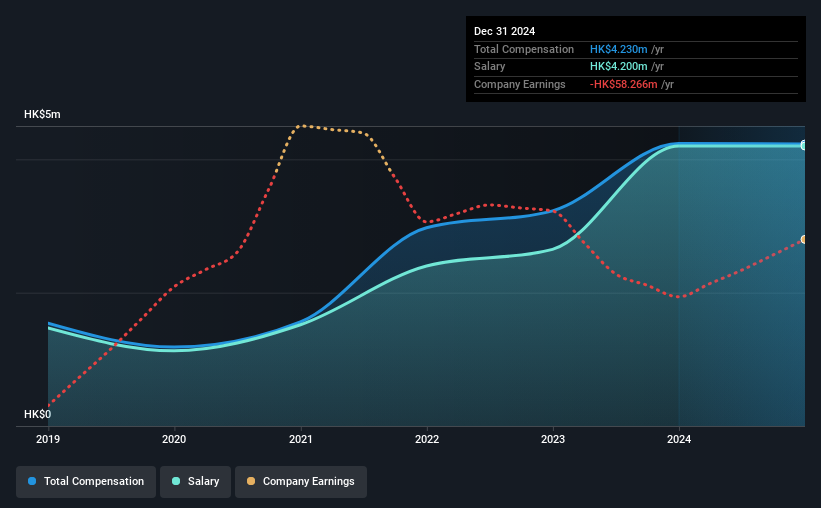Click the 2021 x-axis label

point(301,439)
